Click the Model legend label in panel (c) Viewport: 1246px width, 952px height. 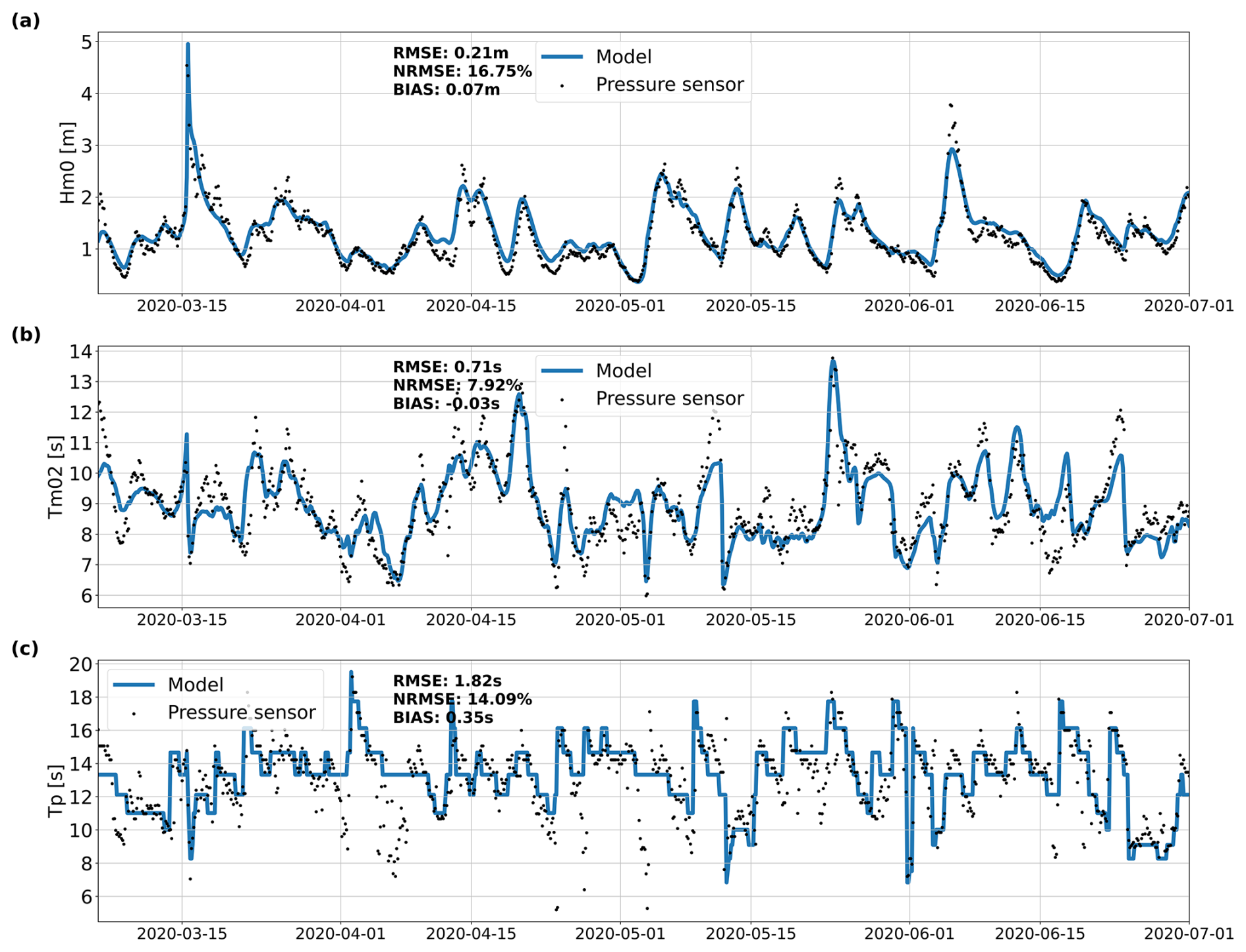(196, 685)
